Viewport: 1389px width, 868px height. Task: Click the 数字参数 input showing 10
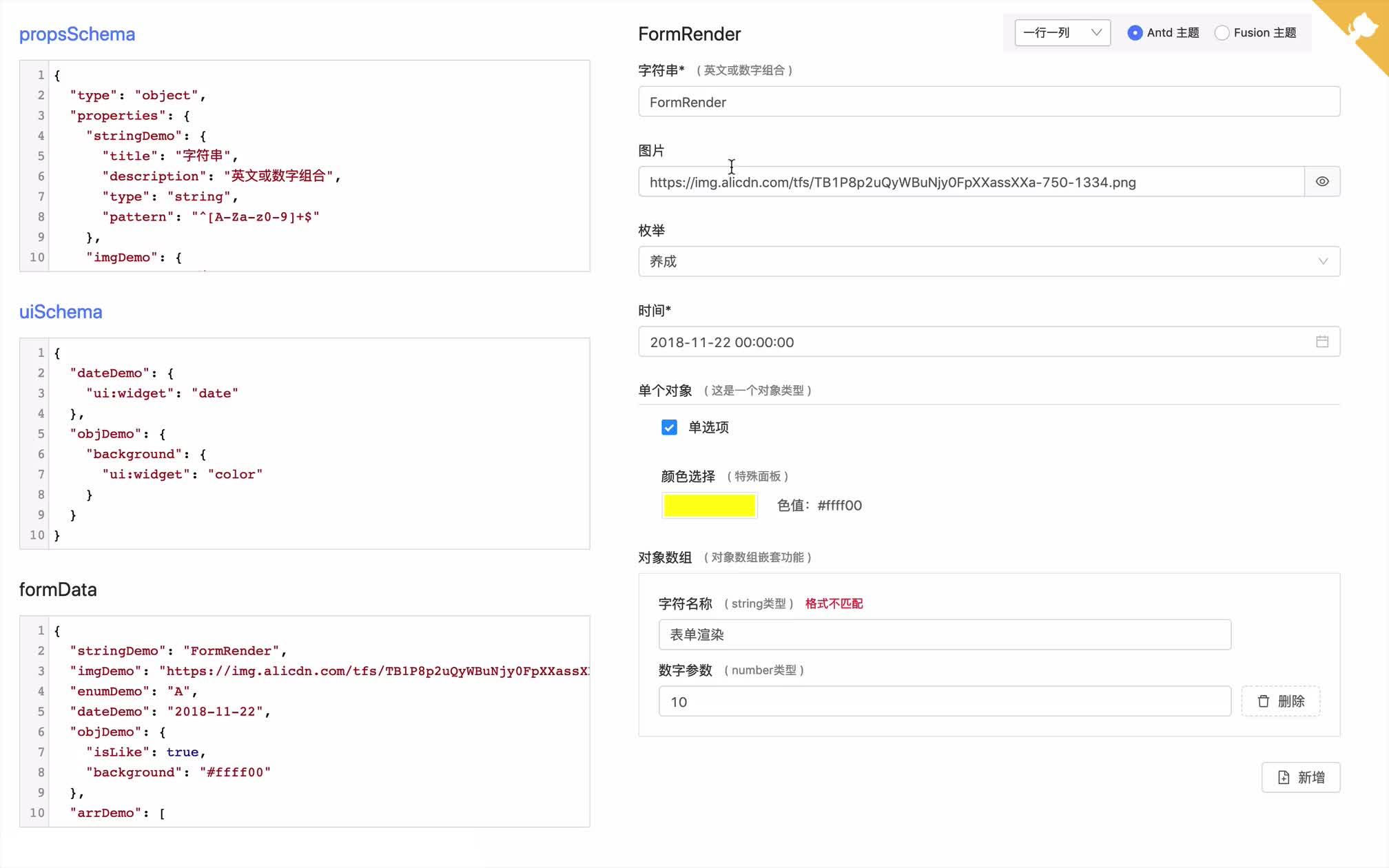(944, 701)
